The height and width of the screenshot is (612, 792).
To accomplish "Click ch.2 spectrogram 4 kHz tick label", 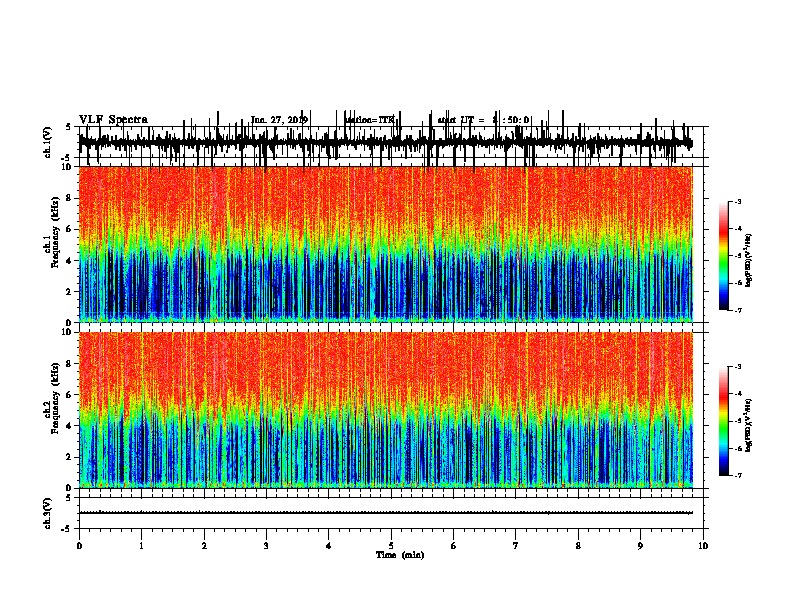I will [70, 426].
